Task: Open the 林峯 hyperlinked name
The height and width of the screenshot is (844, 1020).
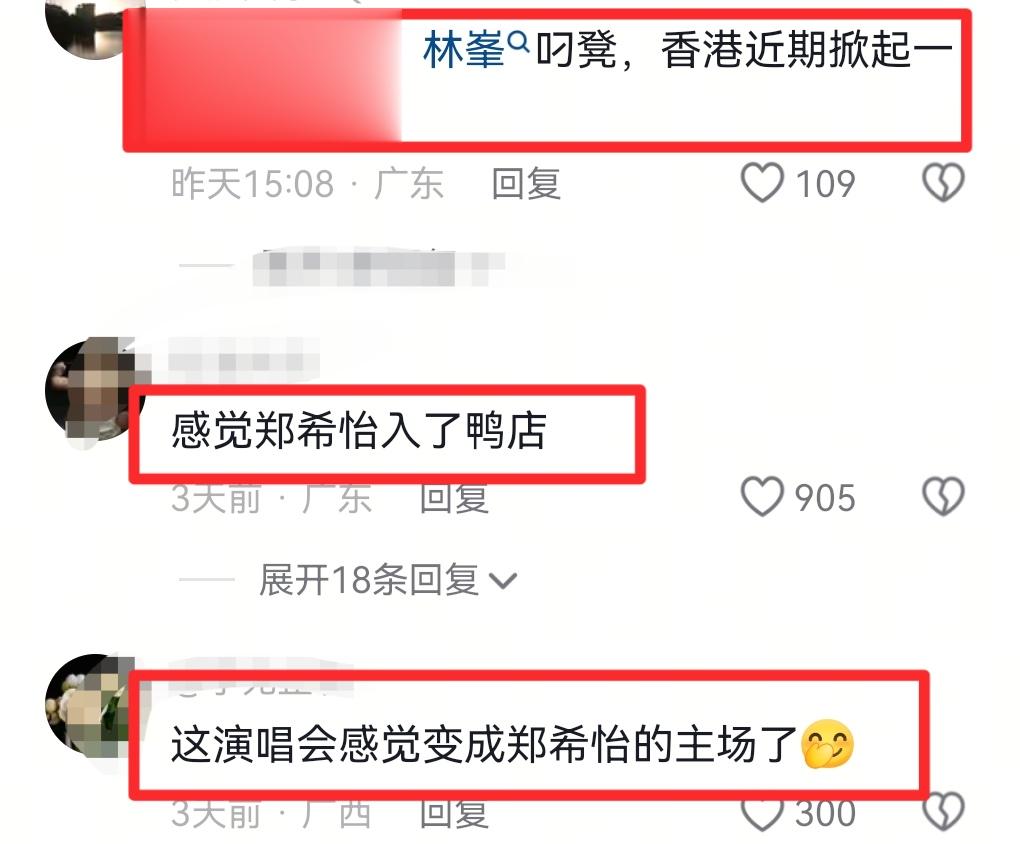Action: 463,50
